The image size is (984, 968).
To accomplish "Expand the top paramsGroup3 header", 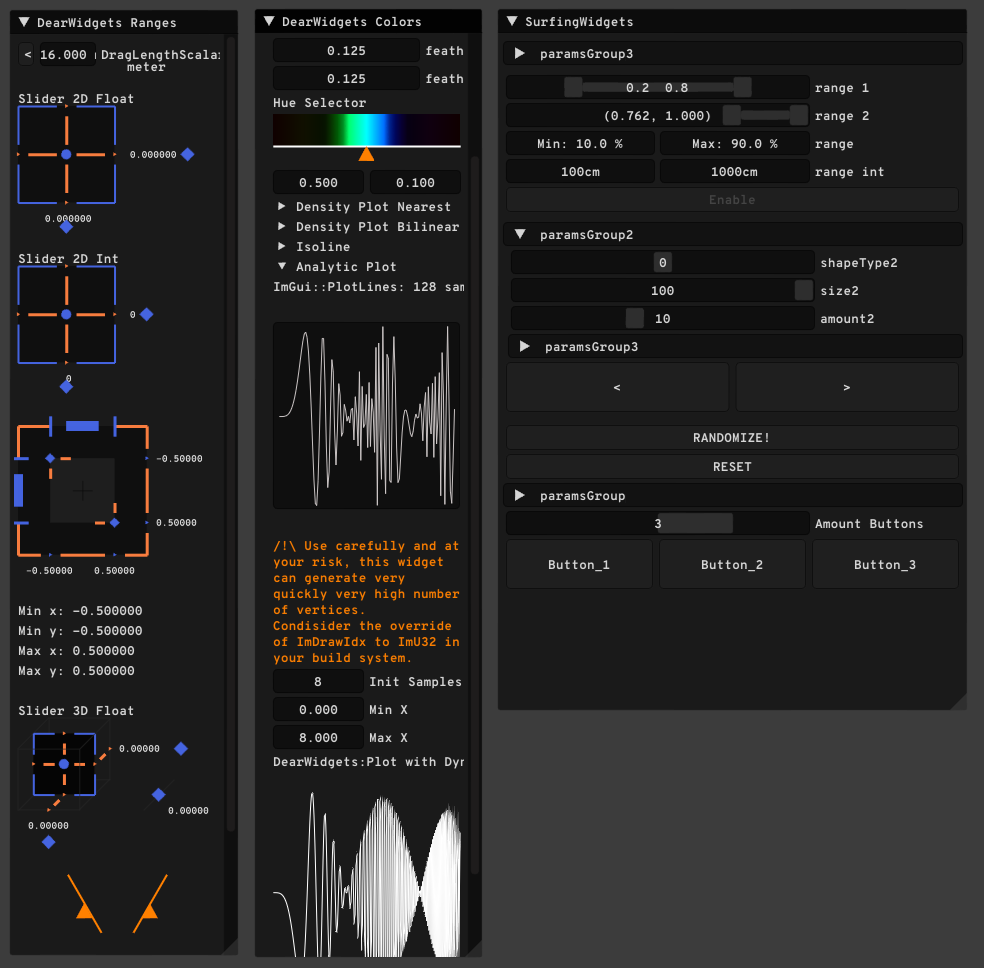I will click(732, 53).
